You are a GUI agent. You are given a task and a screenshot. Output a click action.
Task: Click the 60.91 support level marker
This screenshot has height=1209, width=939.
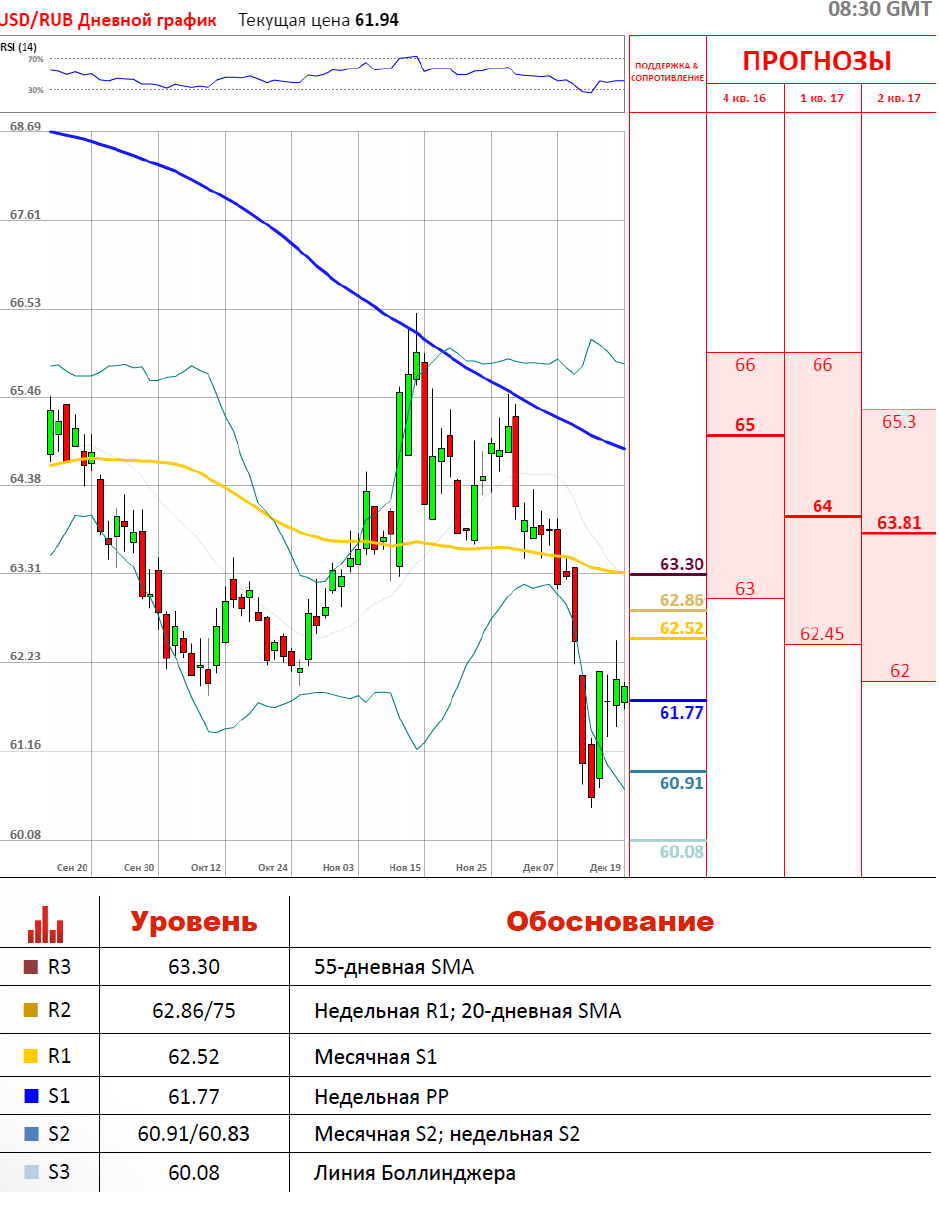click(682, 783)
